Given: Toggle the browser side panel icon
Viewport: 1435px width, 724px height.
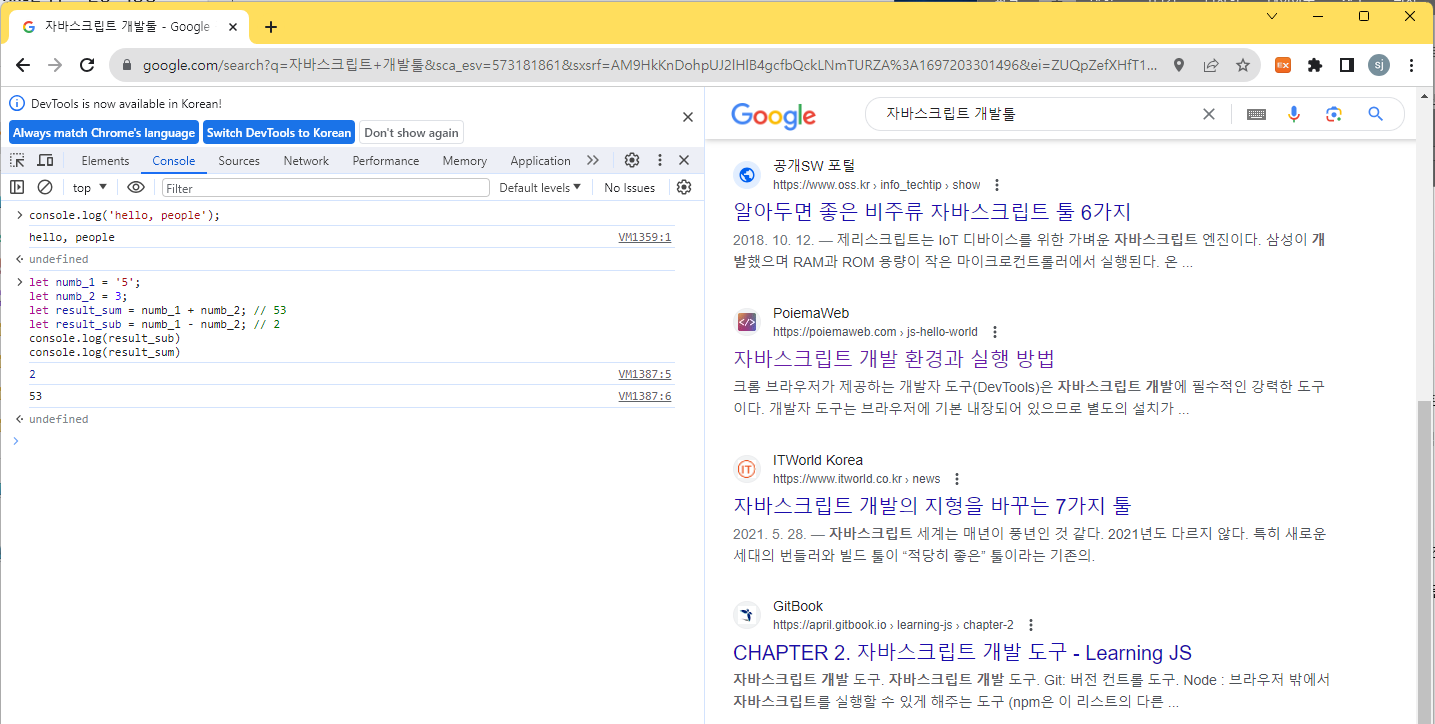Looking at the screenshot, I should click(x=1347, y=65).
